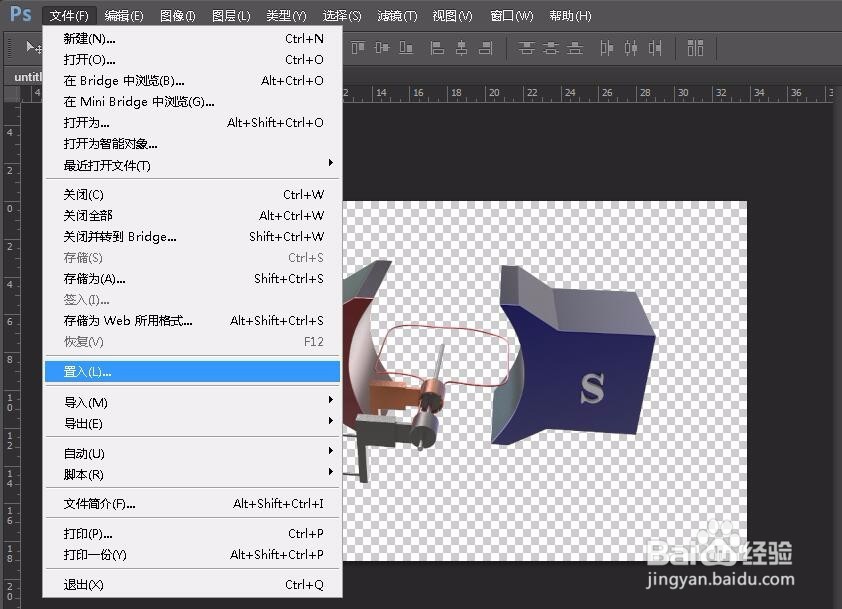
Task: Click the Align left edges icon
Action: pyautogui.click(x=437, y=47)
